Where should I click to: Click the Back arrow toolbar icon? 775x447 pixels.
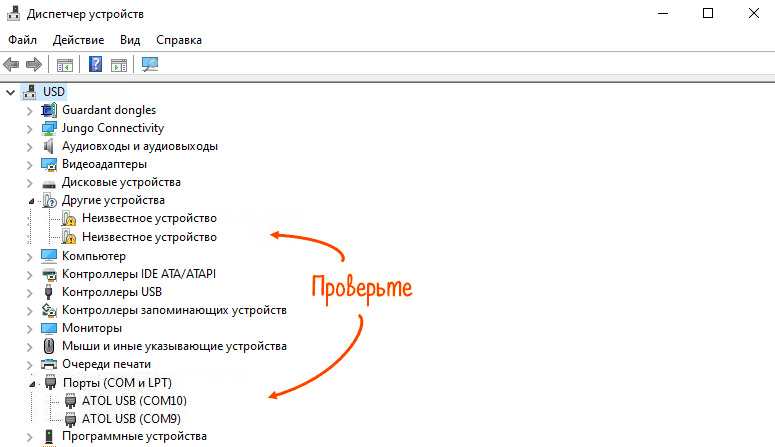tap(11, 64)
